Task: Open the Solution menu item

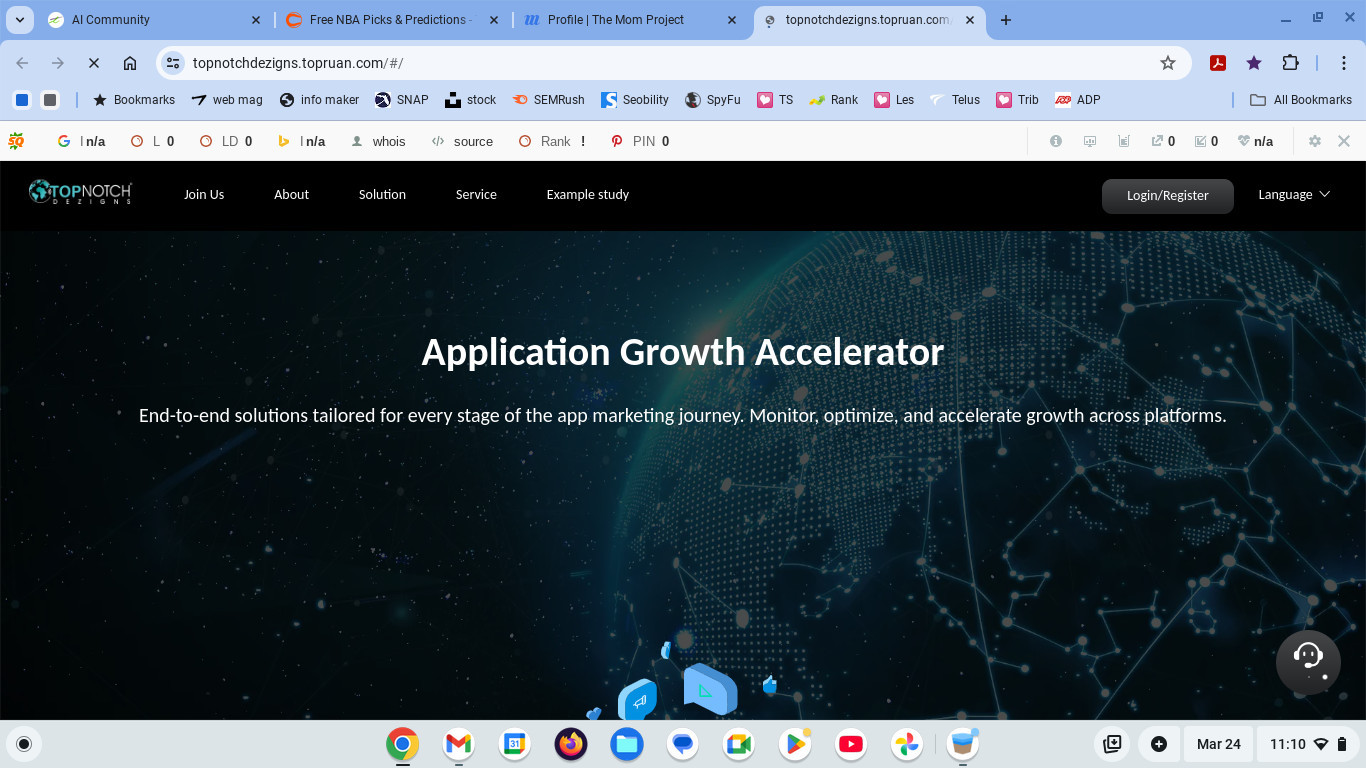Action: pyautogui.click(x=382, y=195)
